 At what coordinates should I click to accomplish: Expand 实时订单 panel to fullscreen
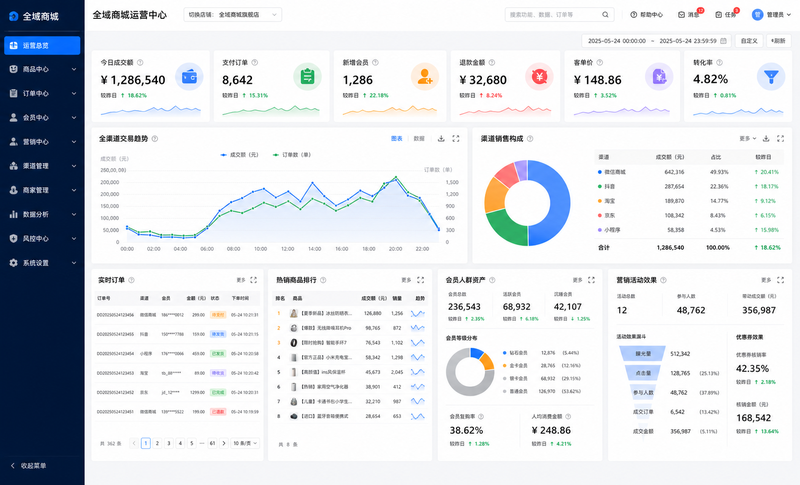[254, 280]
